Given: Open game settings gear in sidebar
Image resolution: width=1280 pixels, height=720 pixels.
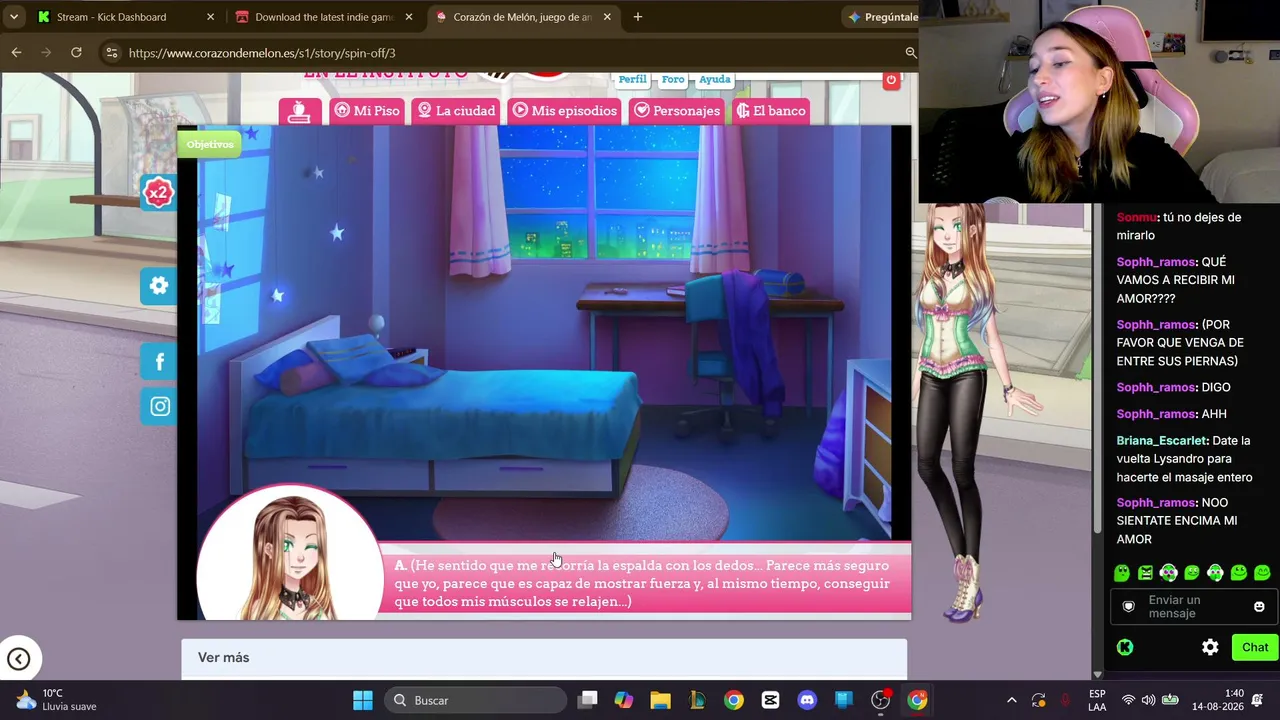Looking at the screenshot, I should point(159,286).
